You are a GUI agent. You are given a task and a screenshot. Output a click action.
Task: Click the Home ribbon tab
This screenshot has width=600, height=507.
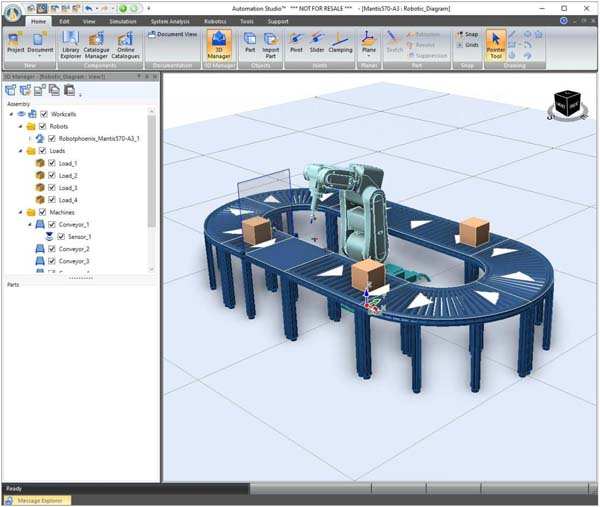tap(38, 21)
